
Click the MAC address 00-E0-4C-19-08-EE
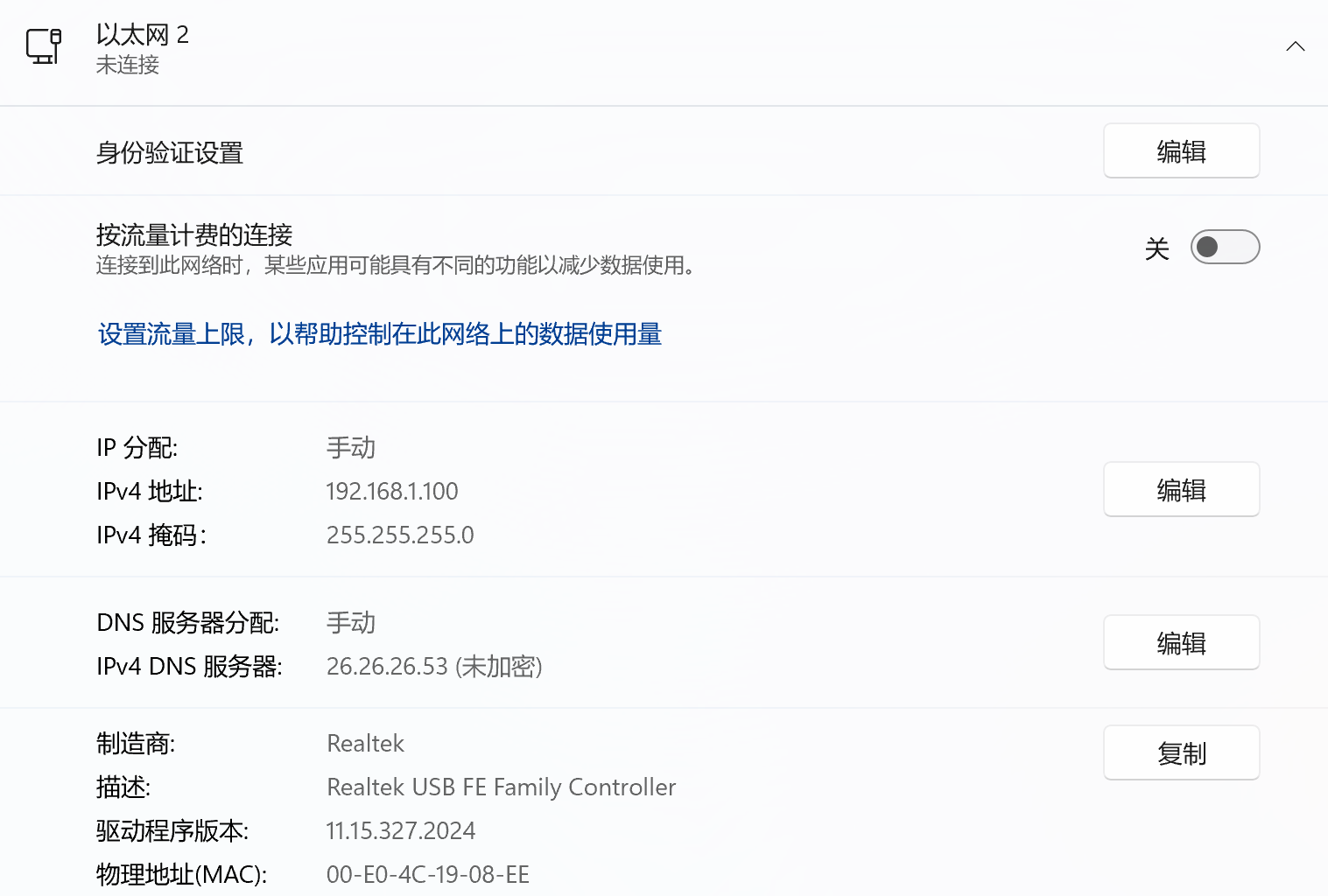pyautogui.click(x=428, y=873)
